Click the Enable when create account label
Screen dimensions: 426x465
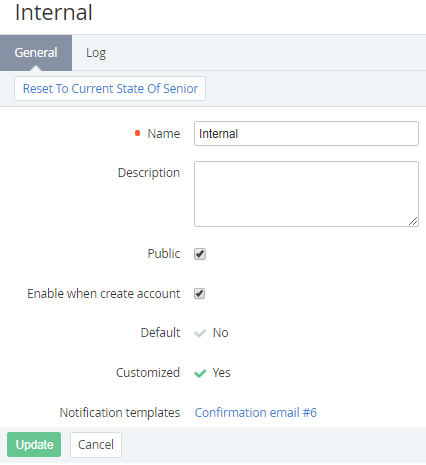(104, 294)
